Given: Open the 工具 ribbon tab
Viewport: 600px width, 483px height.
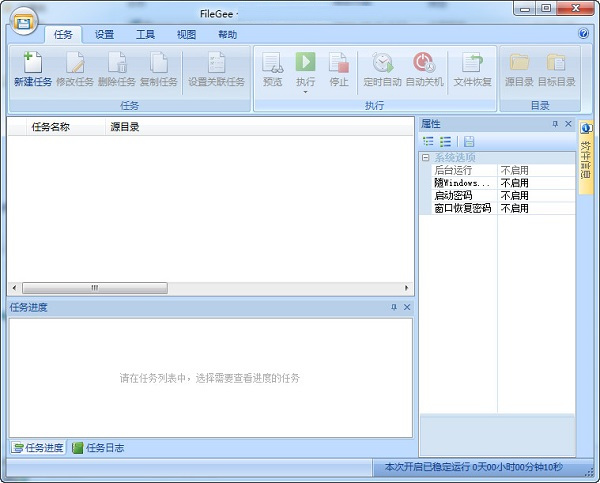Looking at the screenshot, I should click(x=145, y=35).
